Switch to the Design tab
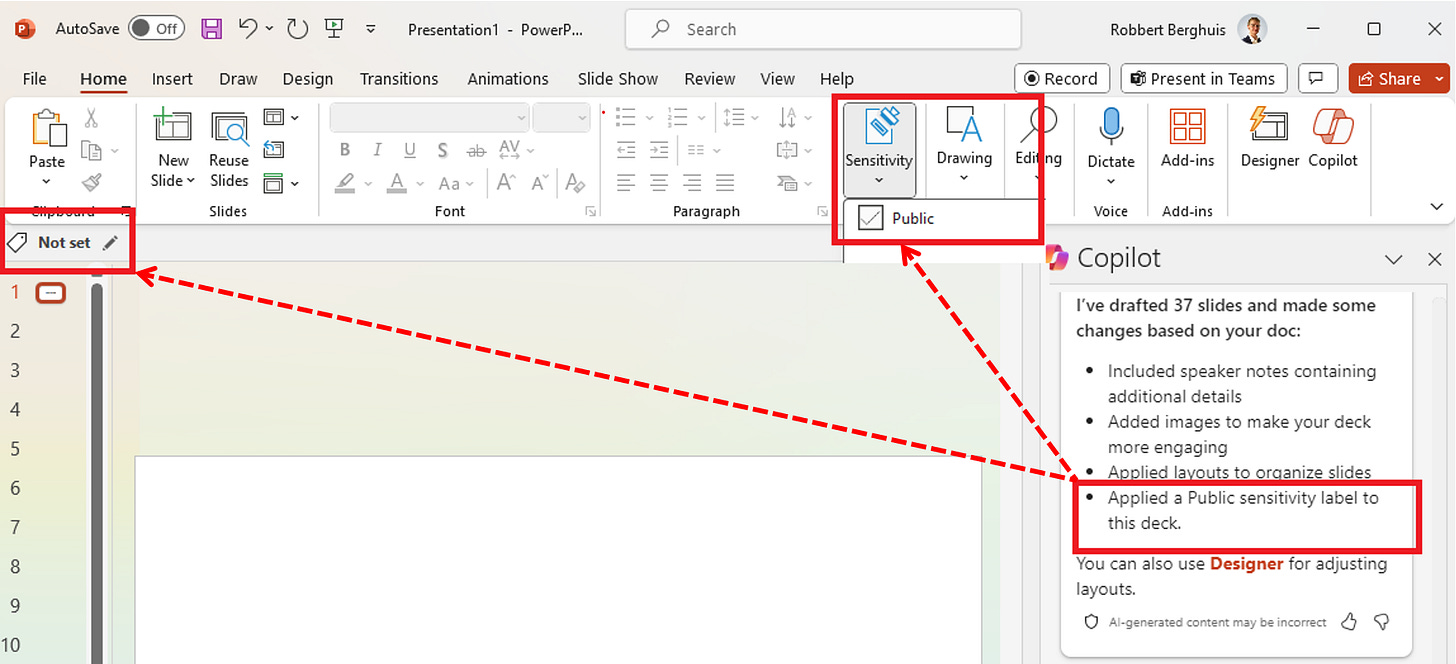The width and height of the screenshot is (1456, 664). tap(308, 79)
